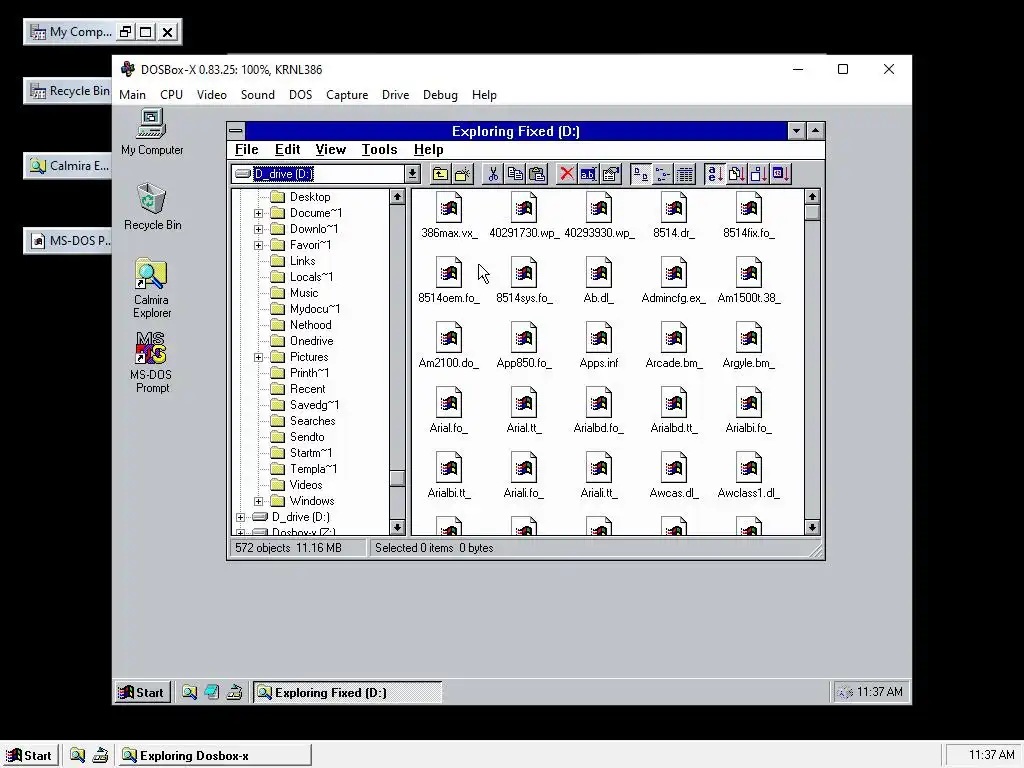
Task: Click tree pane vertical scrollbar thumb
Action: [x=397, y=478]
